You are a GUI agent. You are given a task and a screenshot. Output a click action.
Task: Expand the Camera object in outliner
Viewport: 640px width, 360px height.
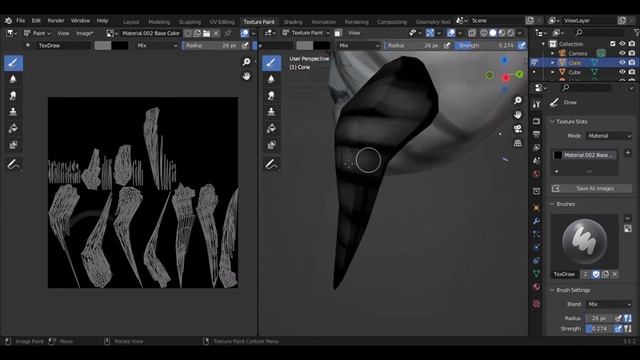tap(553, 53)
